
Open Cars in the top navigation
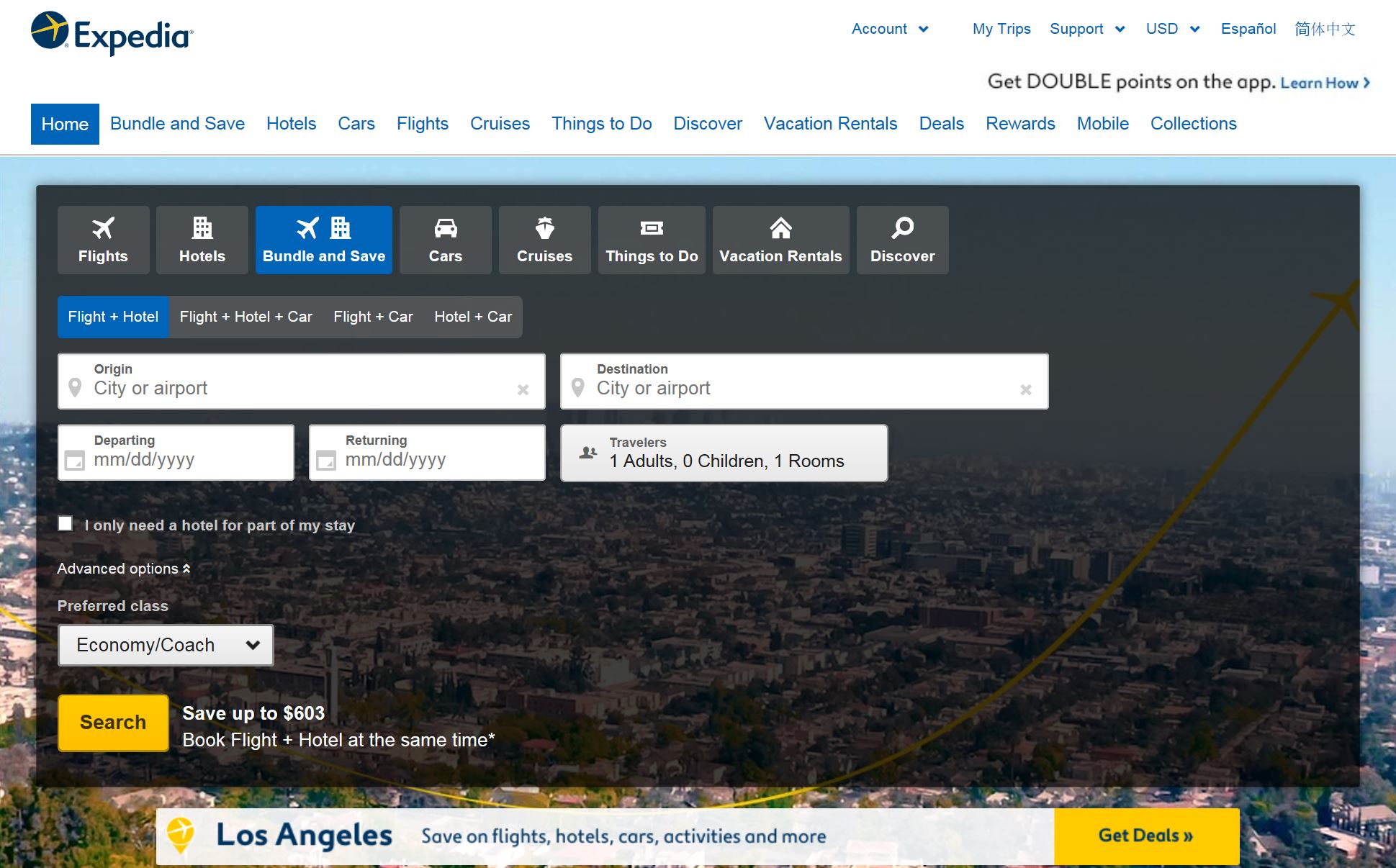click(356, 124)
